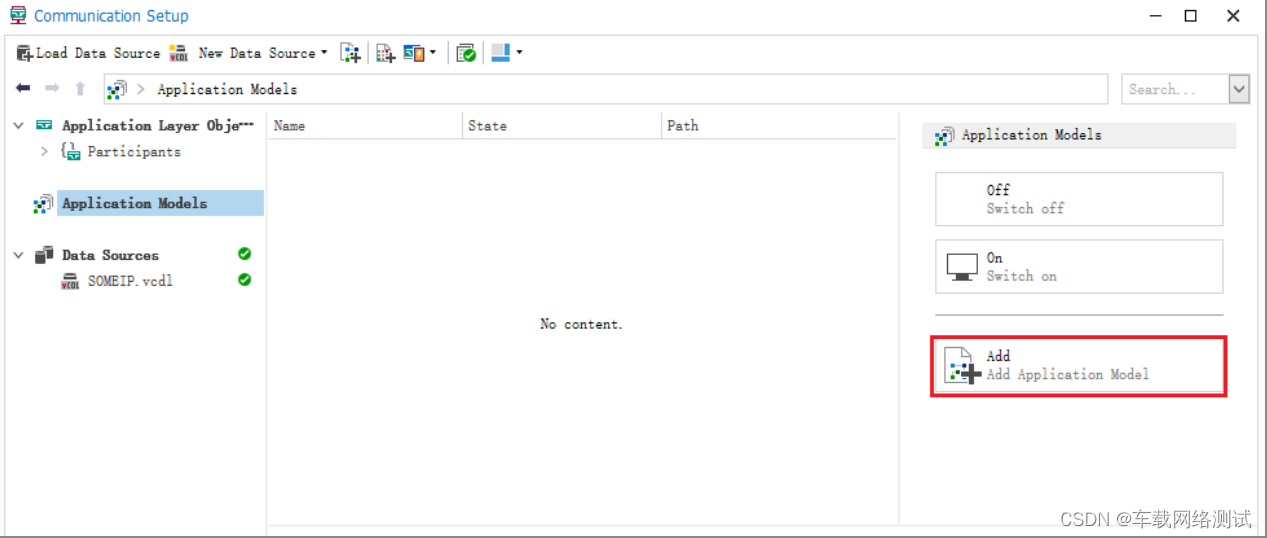Click the lightning panel toolbar icon

pyautogui.click(x=414, y=53)
